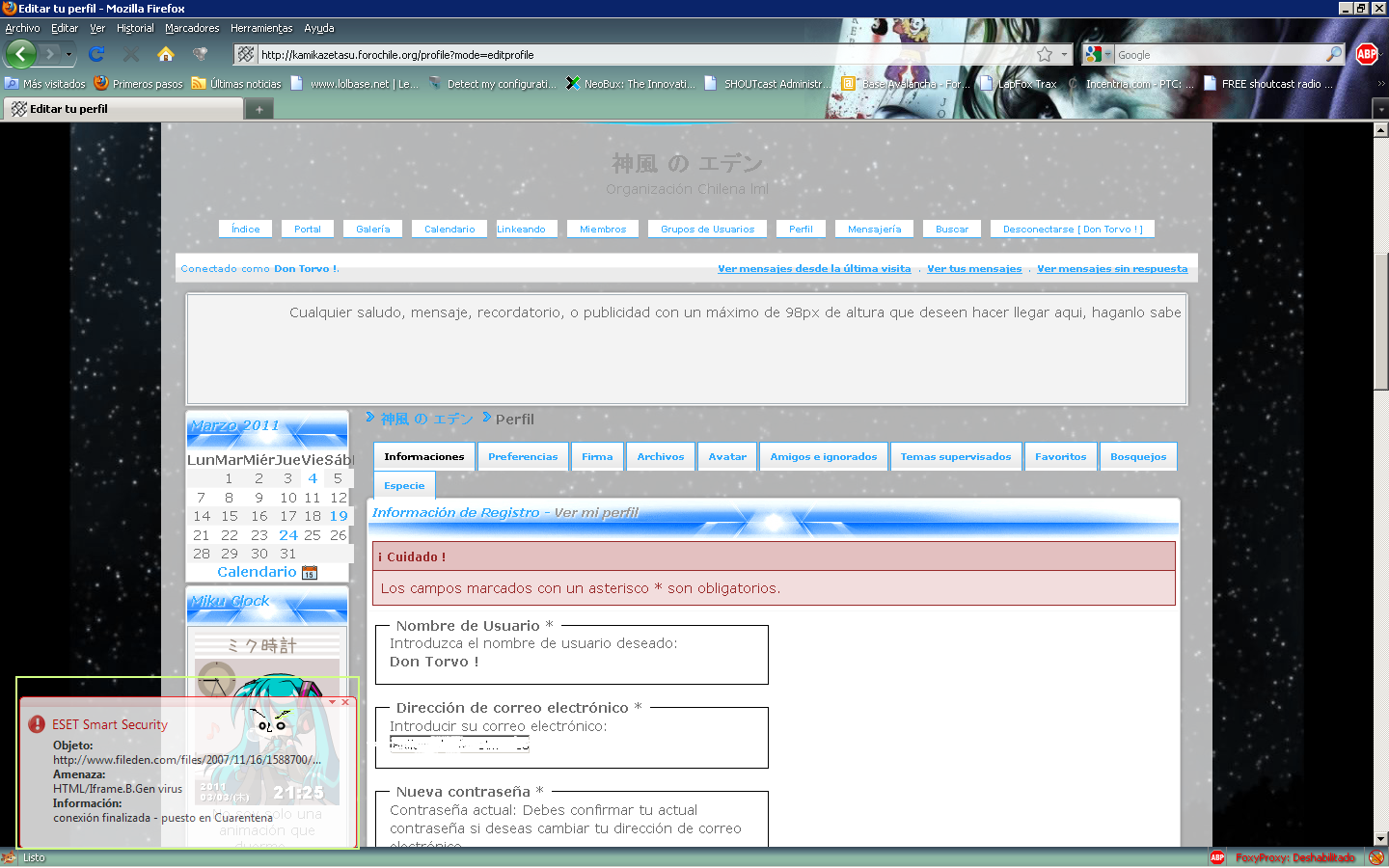Image resolution: width=1389 pixels, height=868 pixels.
Task: Open the forum Galería button
Action: point(372,229)
